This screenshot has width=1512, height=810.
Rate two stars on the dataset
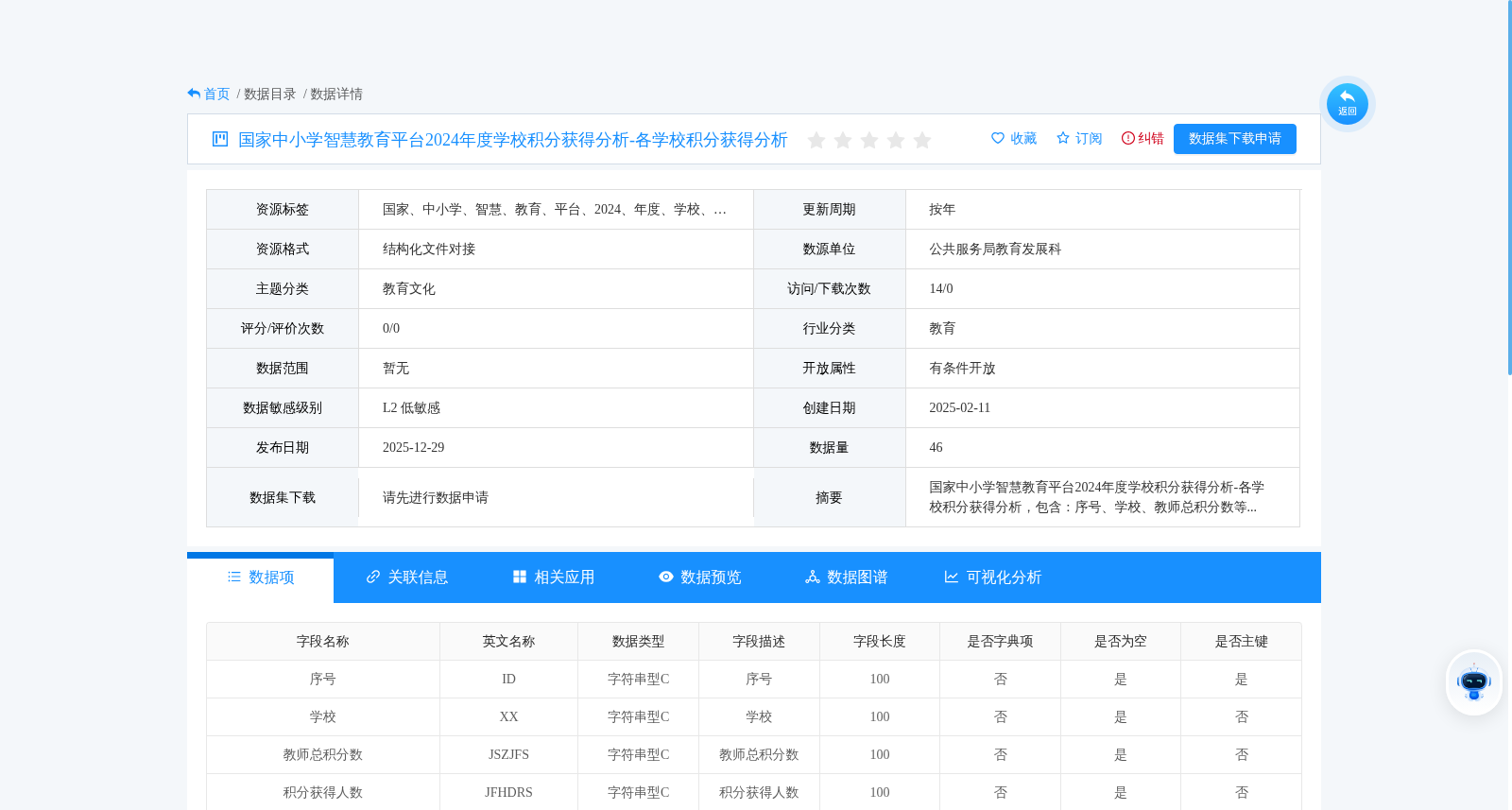pyautogui.click(x=843, y=140)
